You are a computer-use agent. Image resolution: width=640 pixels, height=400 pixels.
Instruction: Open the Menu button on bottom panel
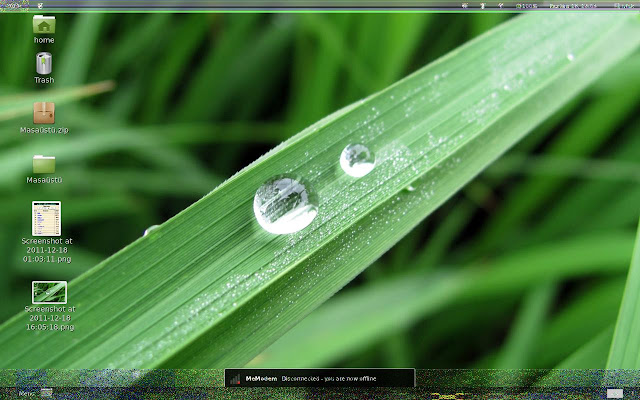tap(27, 394)
